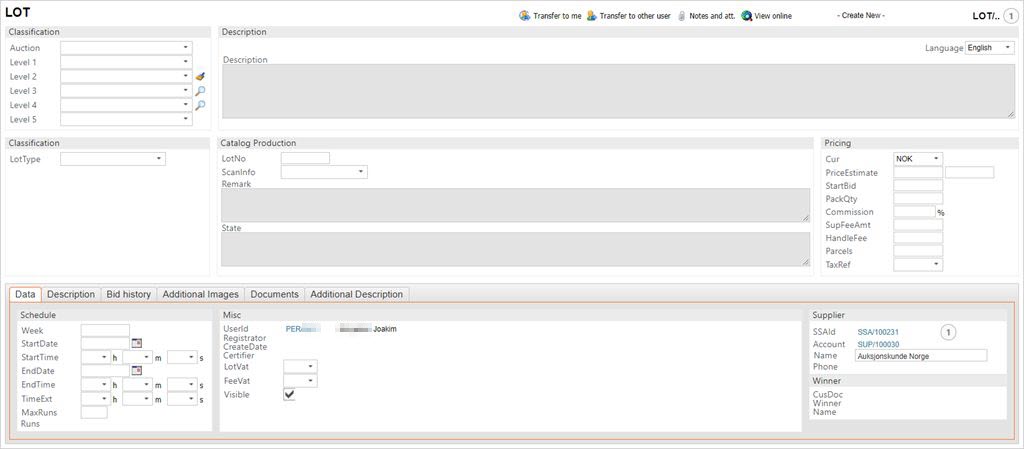Open the StartDate calendar picker
1024x449 pixels.
tap(137, 344)
